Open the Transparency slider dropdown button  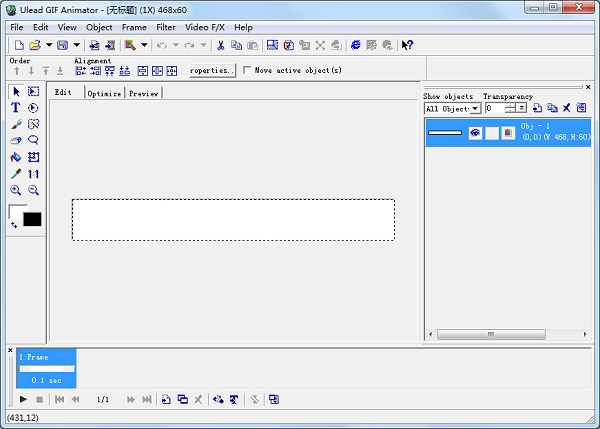point(521,108)
